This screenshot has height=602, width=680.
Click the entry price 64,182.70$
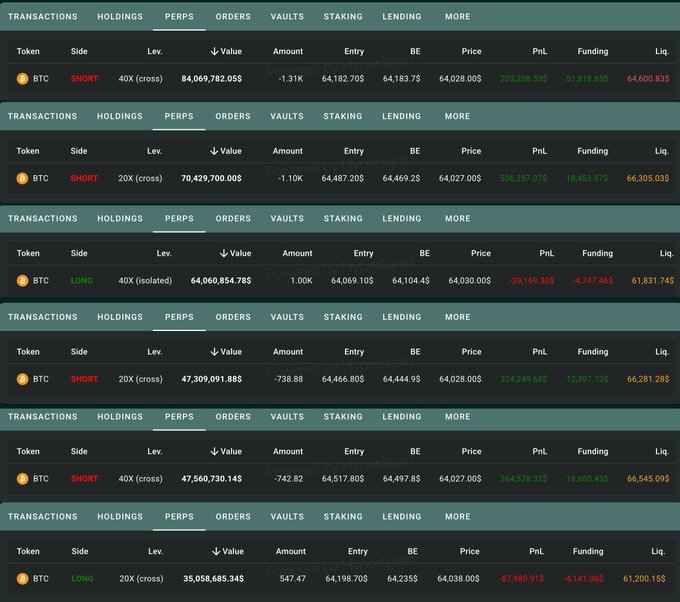click(343, 79)
